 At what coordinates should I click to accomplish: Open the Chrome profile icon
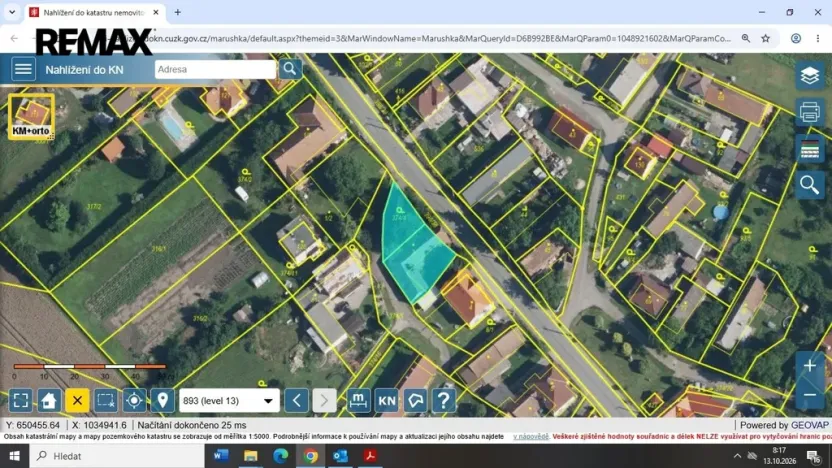click(795, 38)
